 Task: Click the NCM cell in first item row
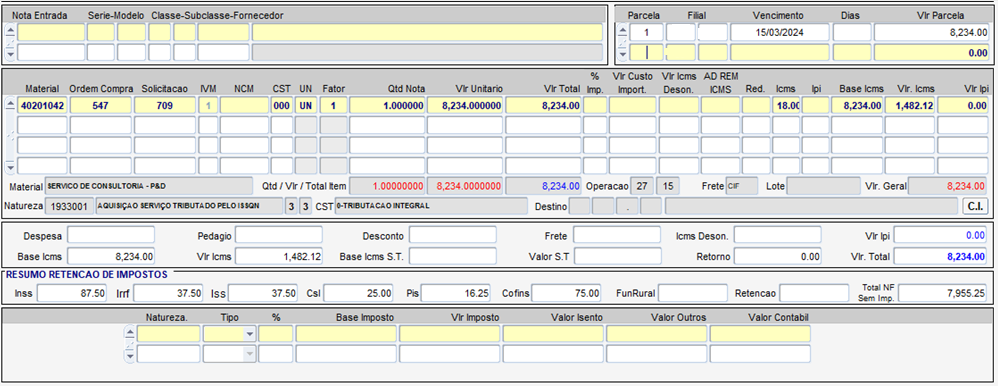tap(244, 106)
